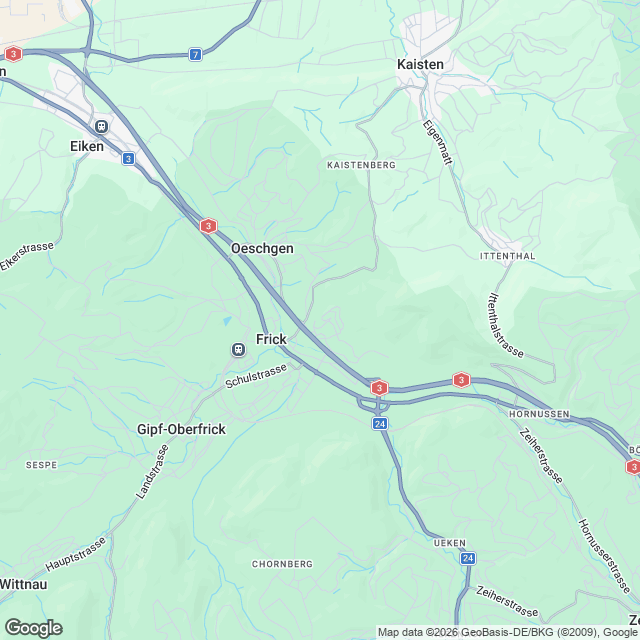This screenshot has height=640, width=640.
Task: Click the blue route 24 shield below the Frick interchange
Action: [380, 424]
